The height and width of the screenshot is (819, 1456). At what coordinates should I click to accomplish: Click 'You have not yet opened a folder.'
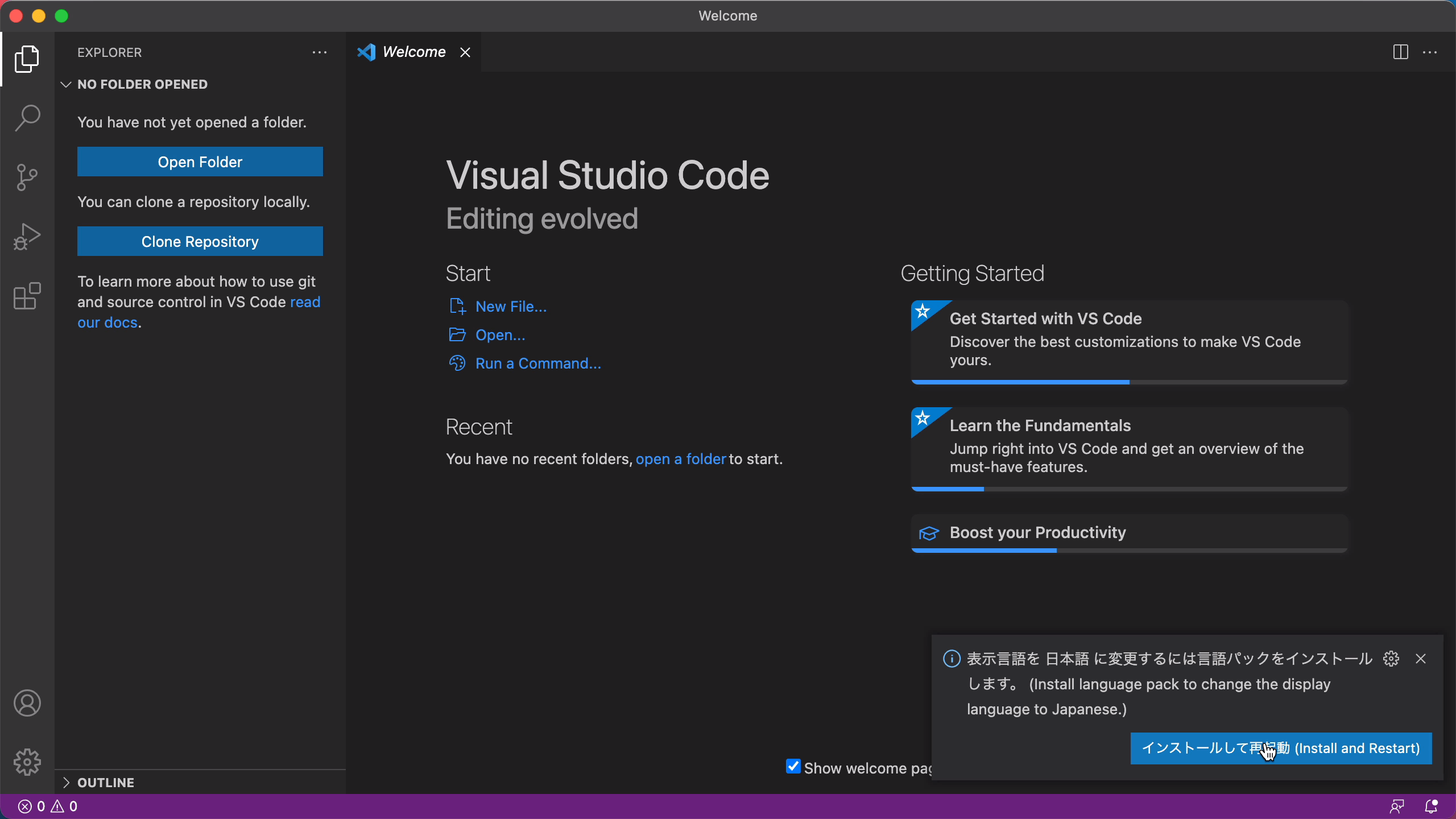click(192, 122)
